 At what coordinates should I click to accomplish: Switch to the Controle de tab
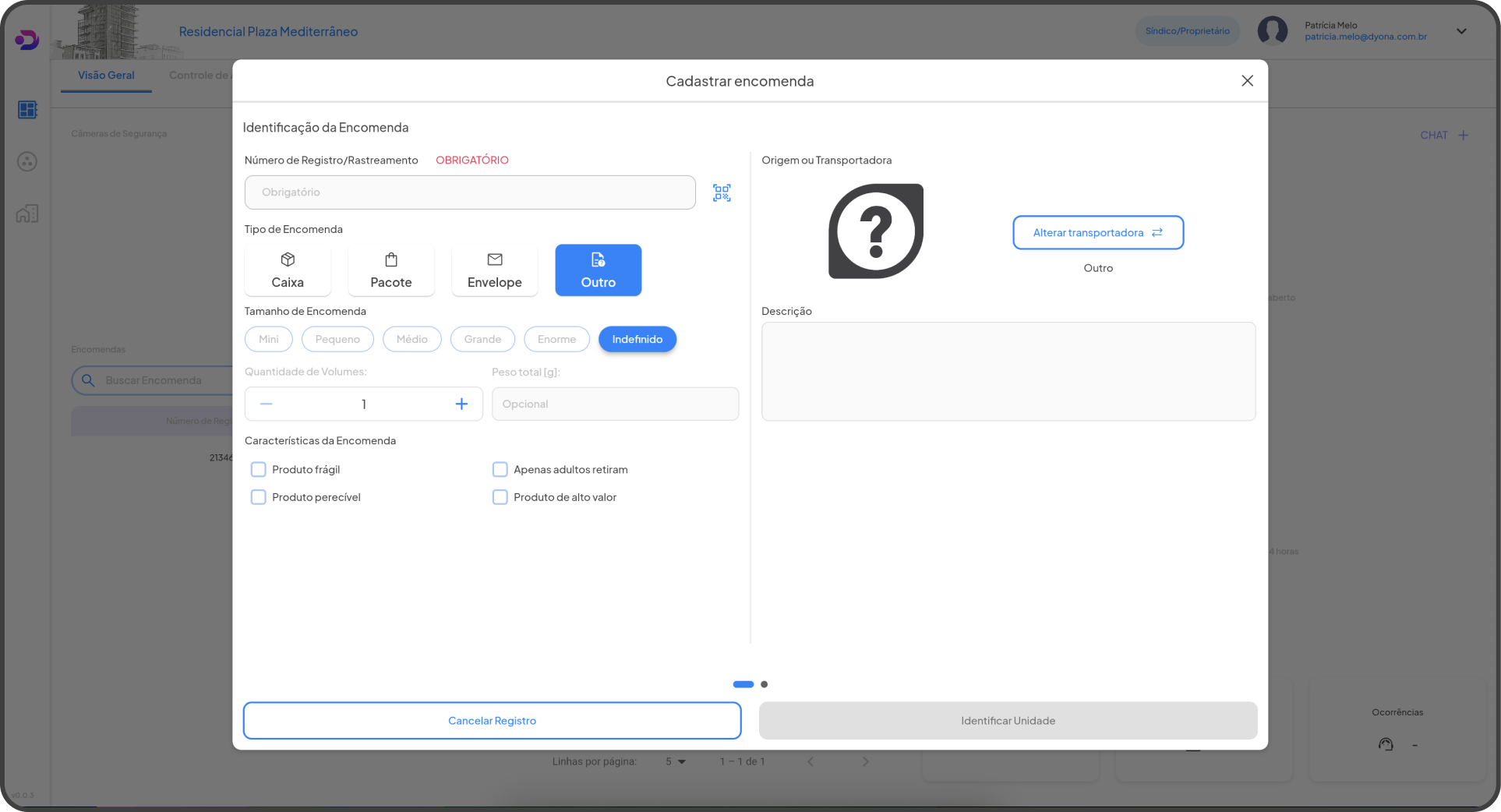coord(199,76)
